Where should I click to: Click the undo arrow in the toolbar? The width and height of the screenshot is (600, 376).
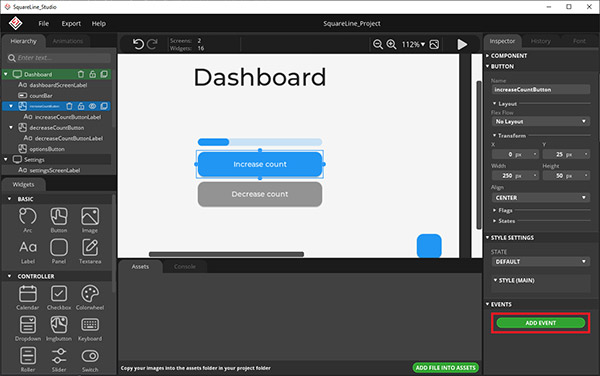coord(138,44)
